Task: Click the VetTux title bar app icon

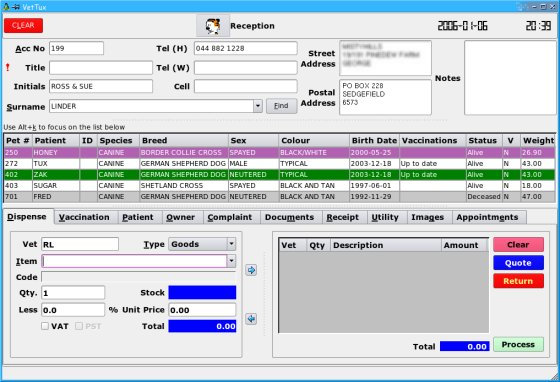Action: point(6,6)
